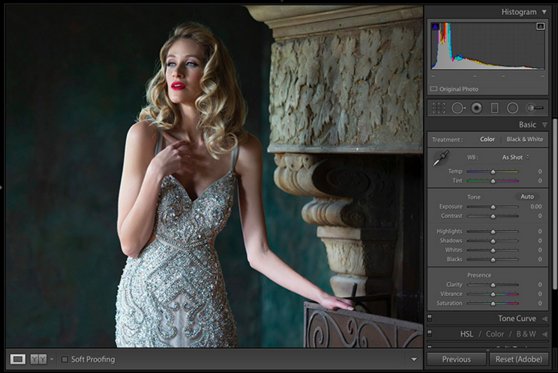The height and width of the screenshot is (373, 558).
Task: Open Before/After view options dropdown arrow
Action: pyautogui.click(x=52, y=359)
